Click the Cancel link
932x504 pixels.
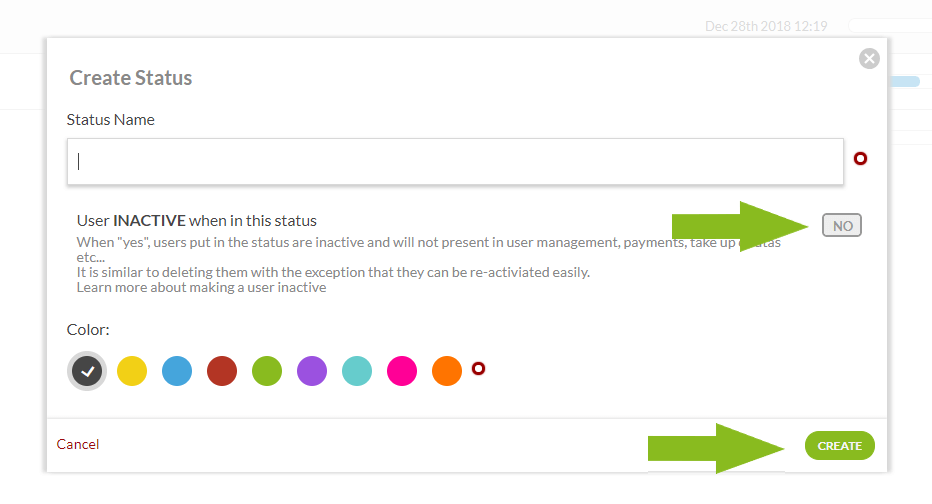tap(78, 444)
